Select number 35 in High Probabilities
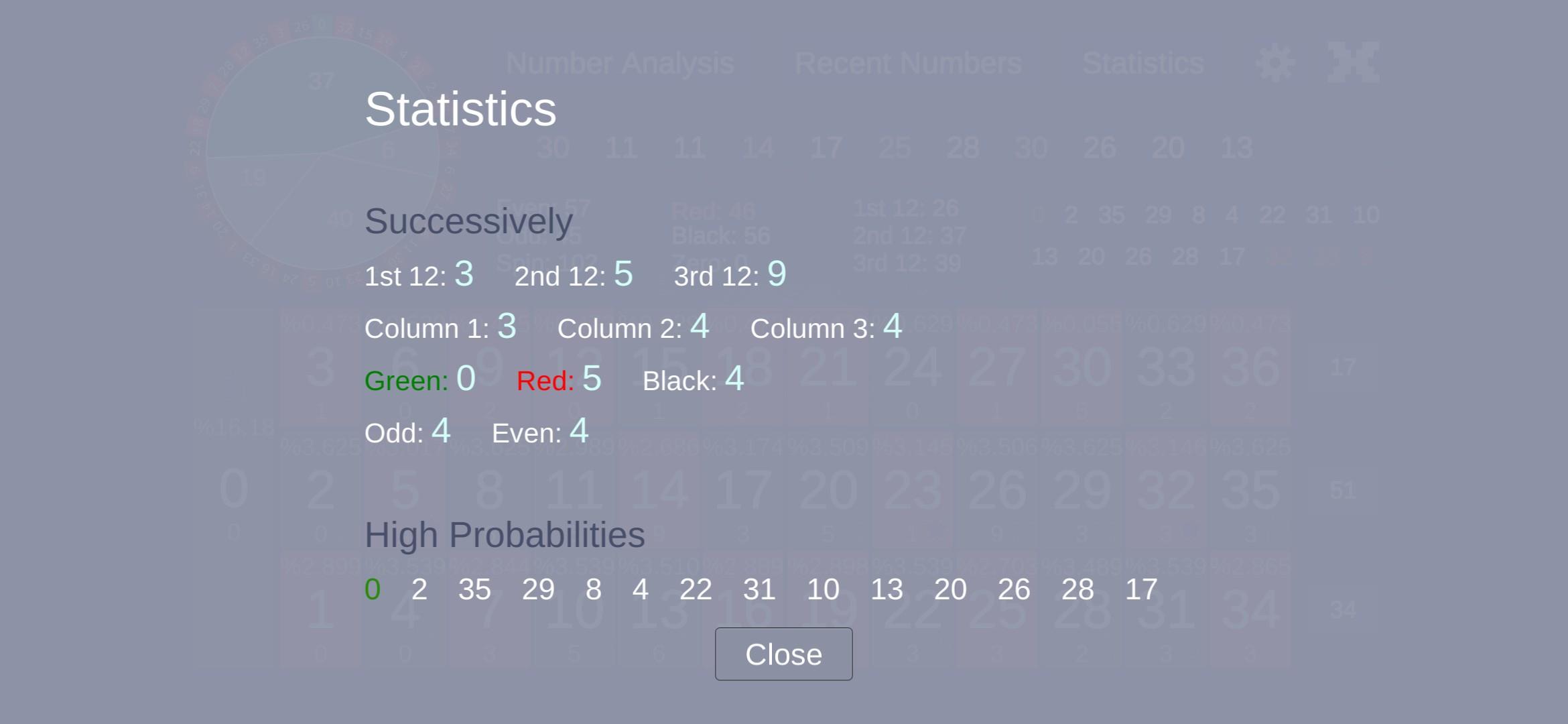 474,590
